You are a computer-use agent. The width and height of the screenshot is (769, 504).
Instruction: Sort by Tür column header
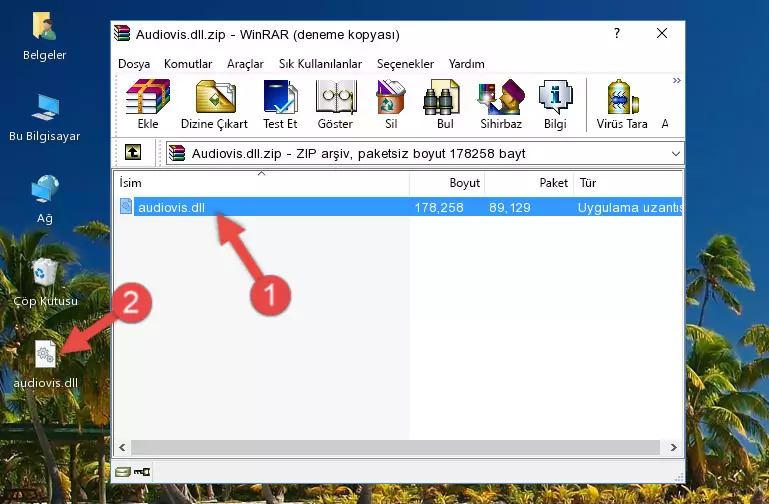pyautogui.click(x=628, y=183)
